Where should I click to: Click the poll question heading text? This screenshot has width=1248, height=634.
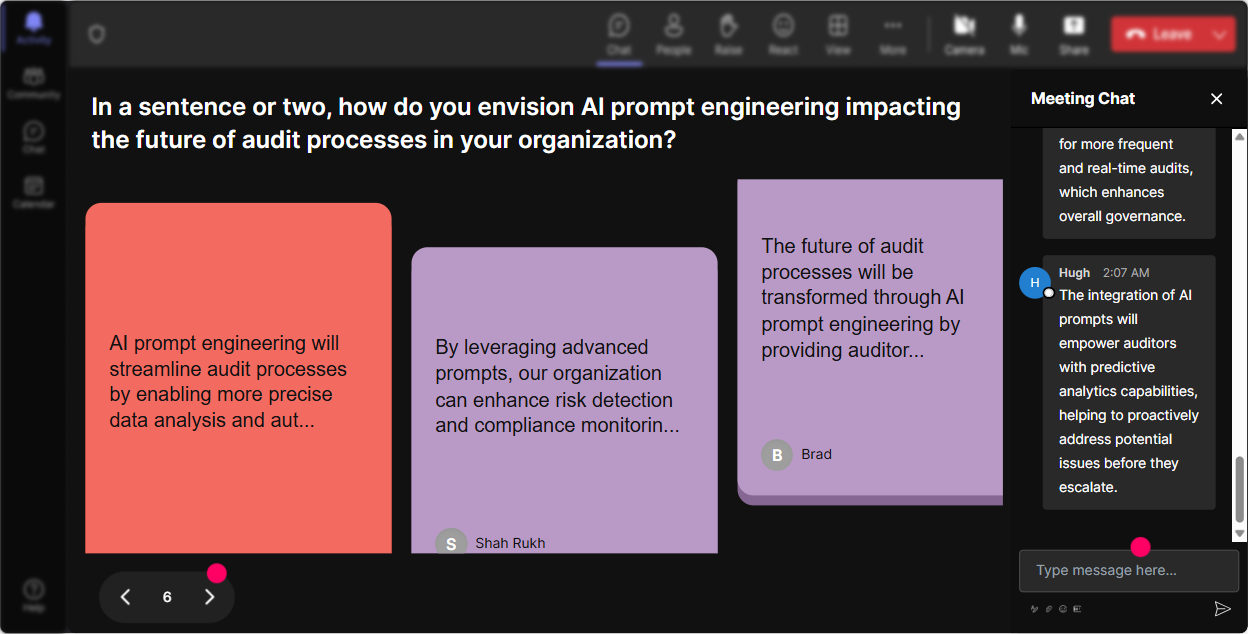click(526, 123)
